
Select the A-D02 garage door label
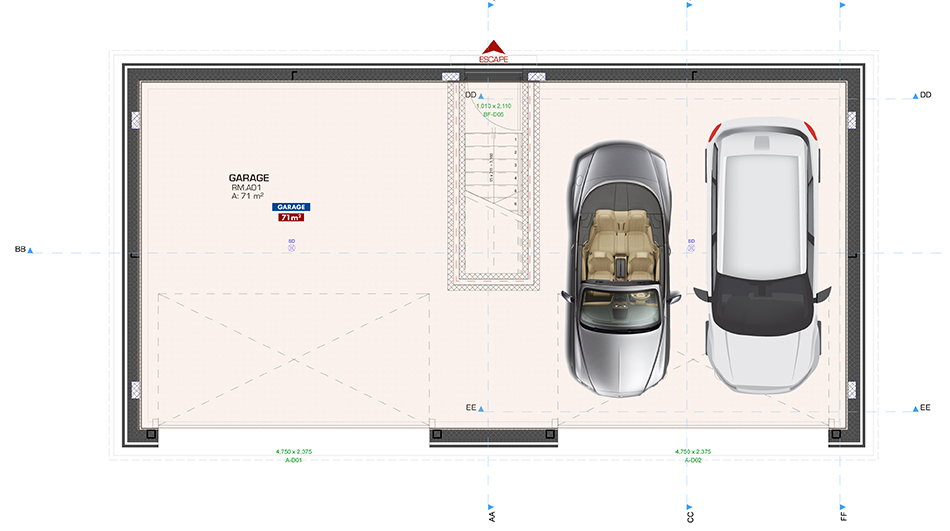coord(693,460)
